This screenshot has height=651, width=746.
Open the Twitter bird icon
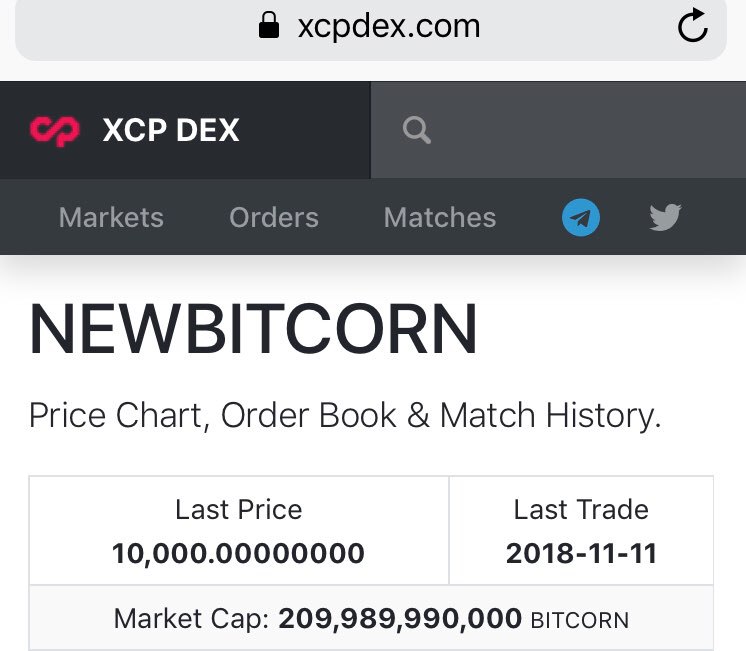pos(665,217)
